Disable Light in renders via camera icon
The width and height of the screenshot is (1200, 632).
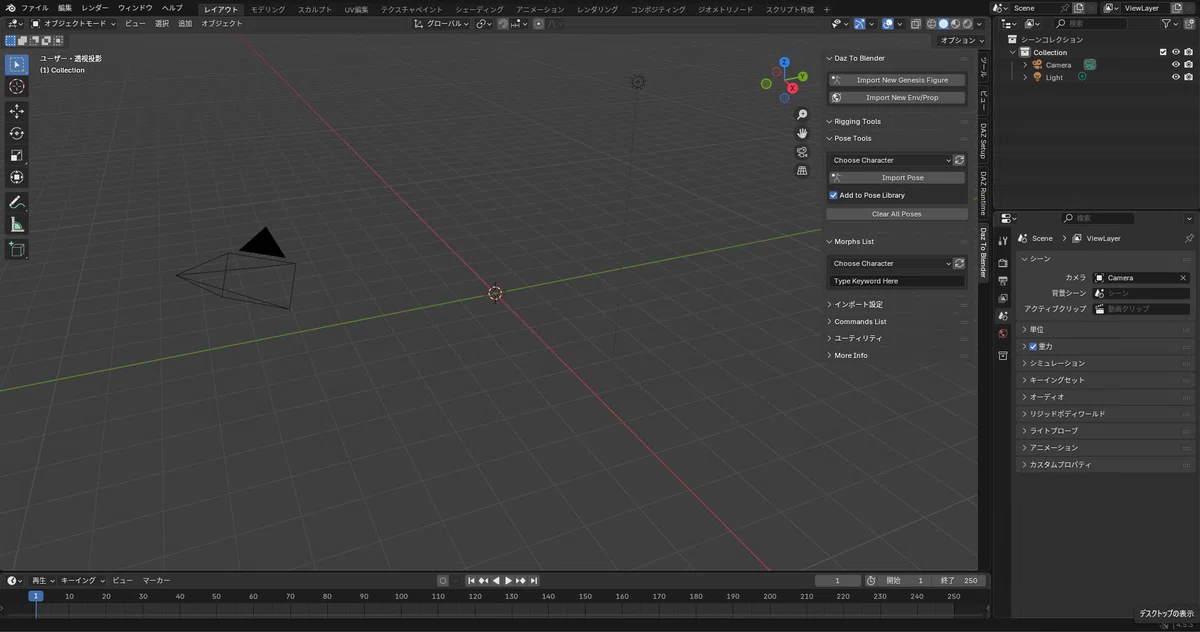pos(1188,77)
